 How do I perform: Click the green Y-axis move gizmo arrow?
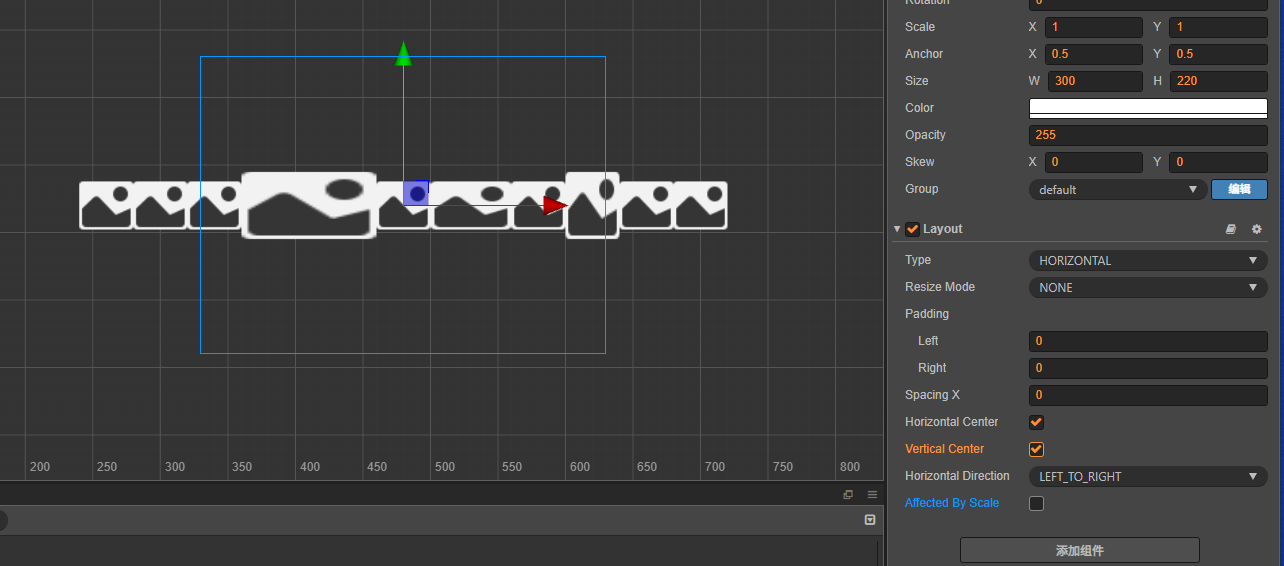[x=403, y=54]
